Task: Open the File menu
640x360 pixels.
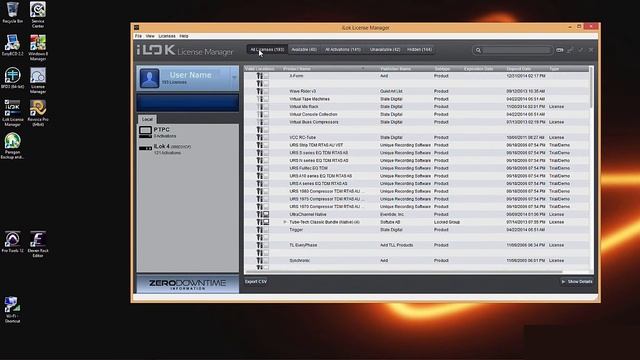Action: (138, 36)
